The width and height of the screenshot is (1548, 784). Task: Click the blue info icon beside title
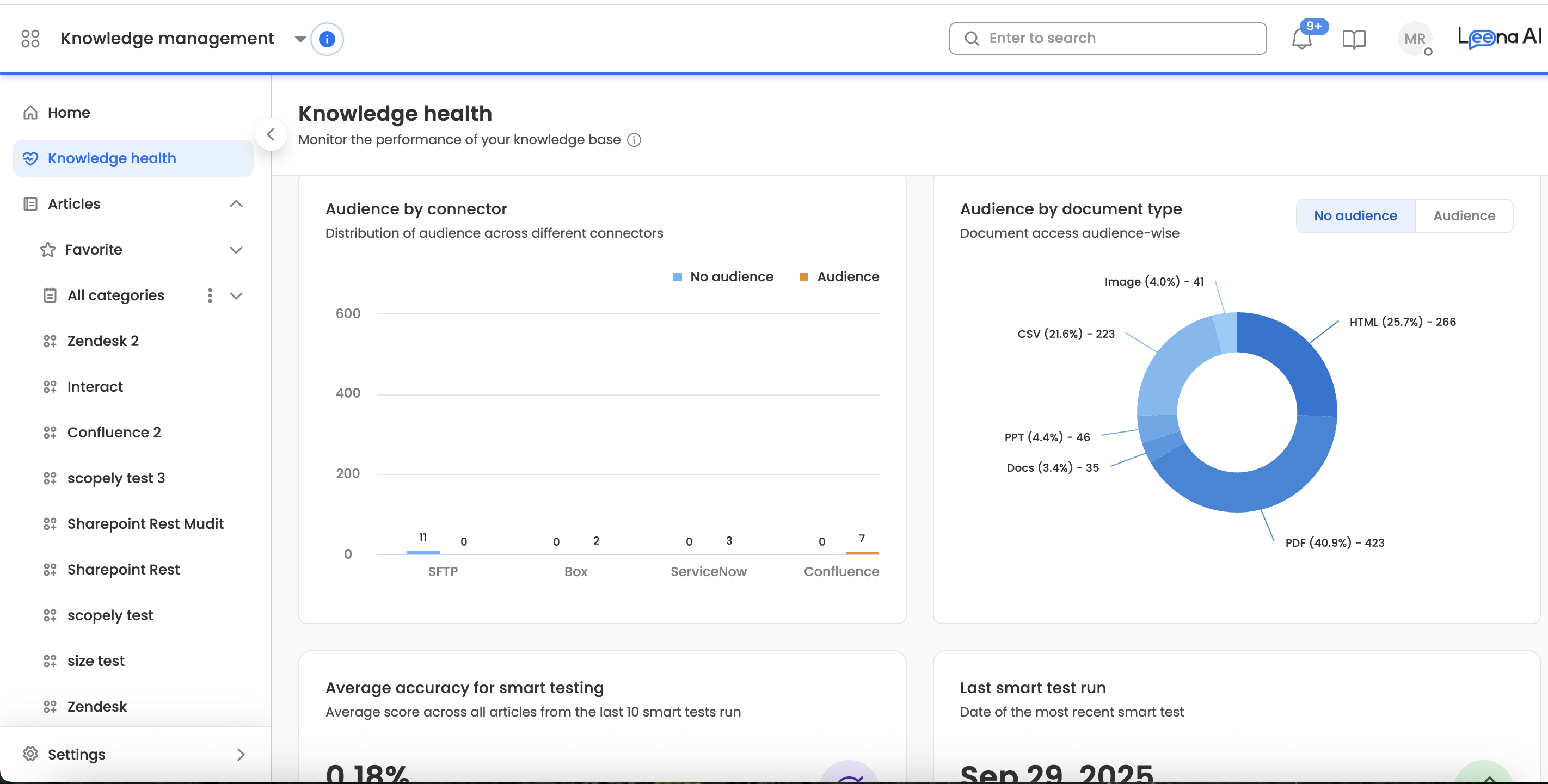click(326, 39)
